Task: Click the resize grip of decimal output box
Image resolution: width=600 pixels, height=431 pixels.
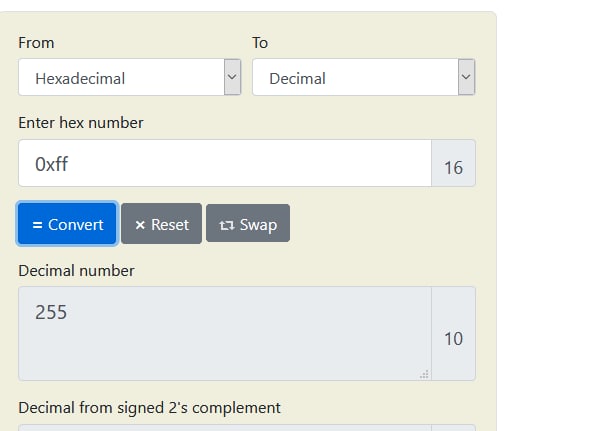Action: [x=424, y=374]
